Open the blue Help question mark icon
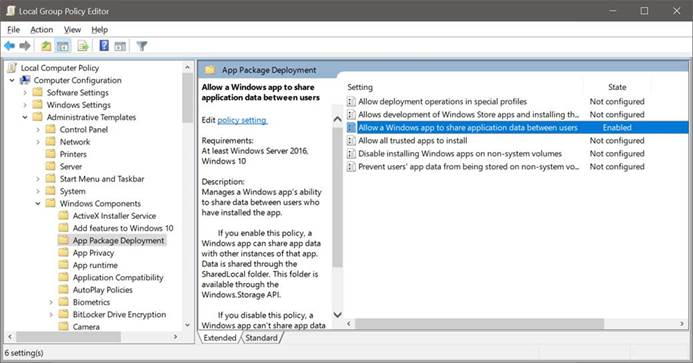 click(104, 45)
